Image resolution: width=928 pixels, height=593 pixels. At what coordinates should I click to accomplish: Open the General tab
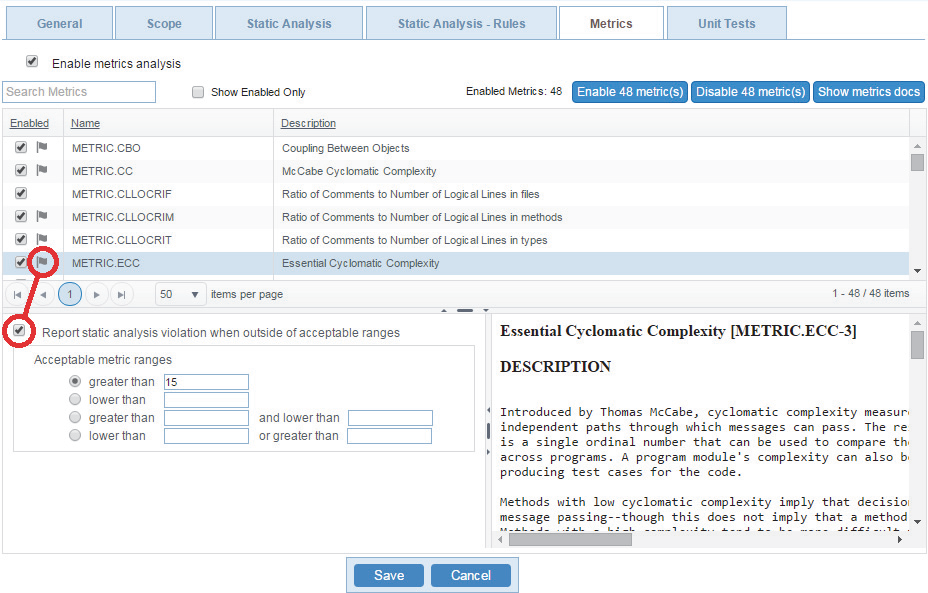59,23
